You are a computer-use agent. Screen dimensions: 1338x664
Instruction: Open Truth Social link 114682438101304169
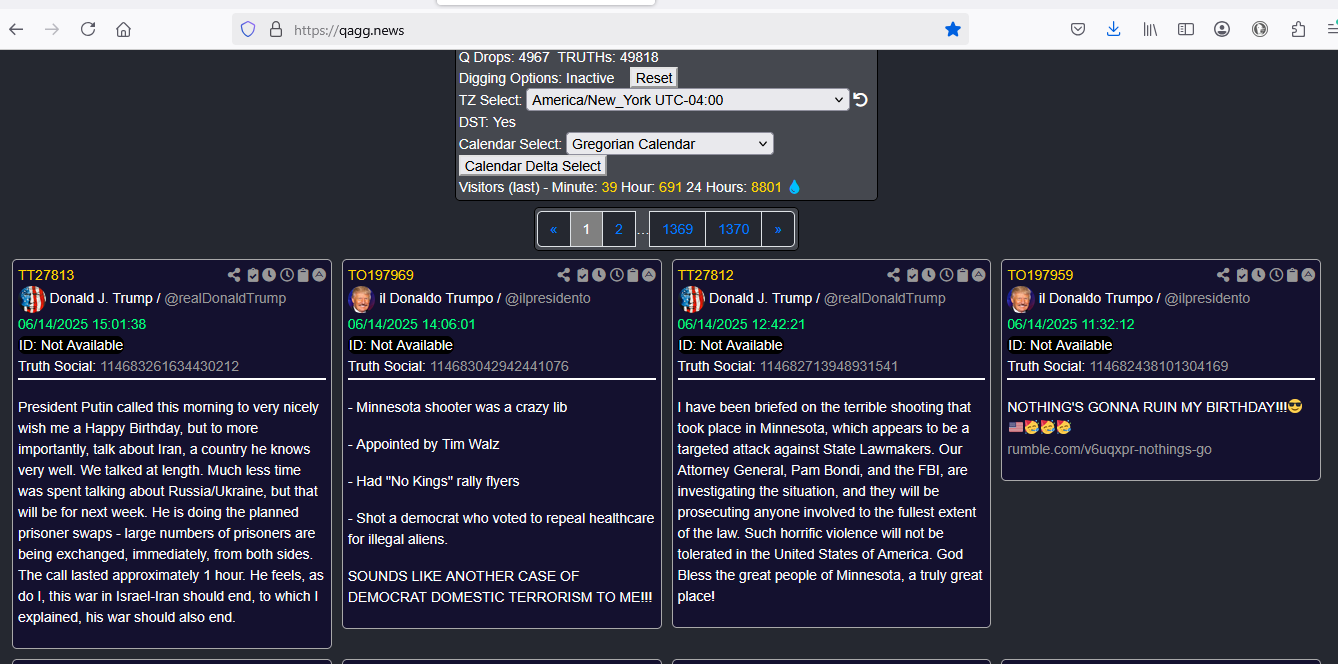(x=1159, y=366)
